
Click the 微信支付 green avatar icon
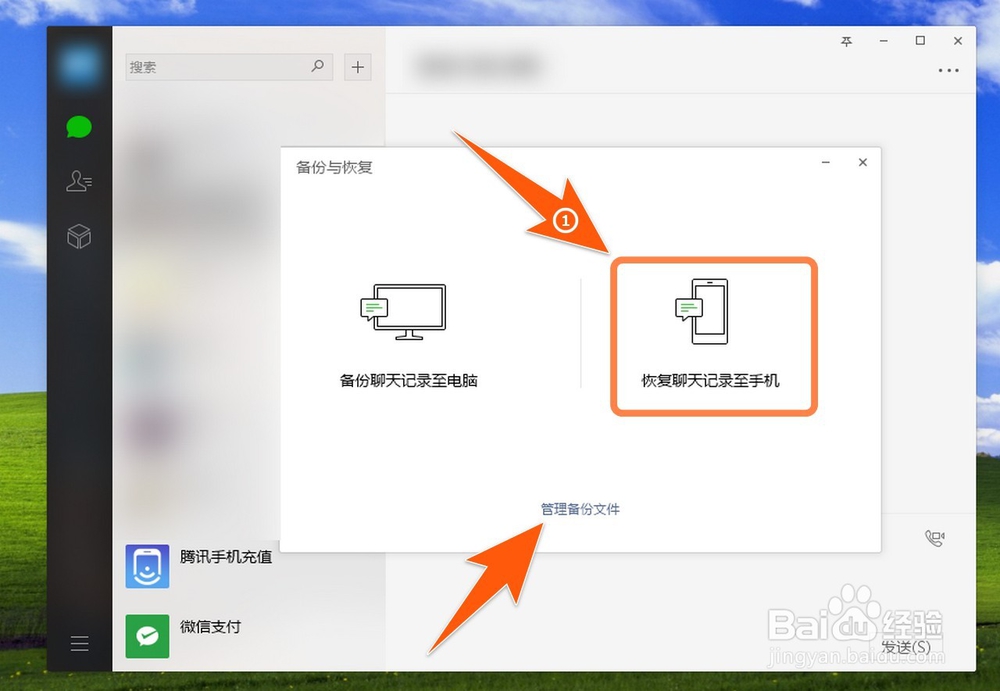tap(147, 636)
